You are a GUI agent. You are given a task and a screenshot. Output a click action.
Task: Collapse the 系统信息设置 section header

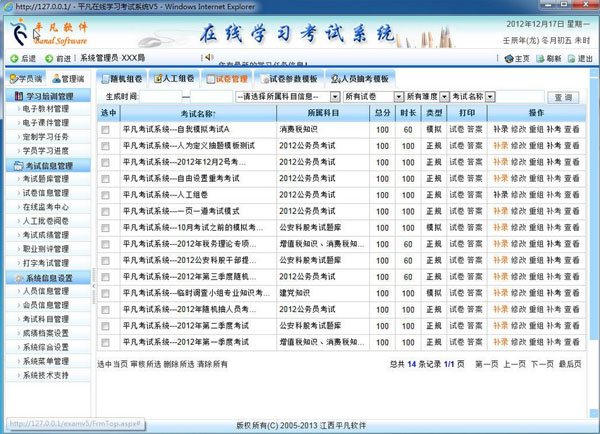click(48, 278)
